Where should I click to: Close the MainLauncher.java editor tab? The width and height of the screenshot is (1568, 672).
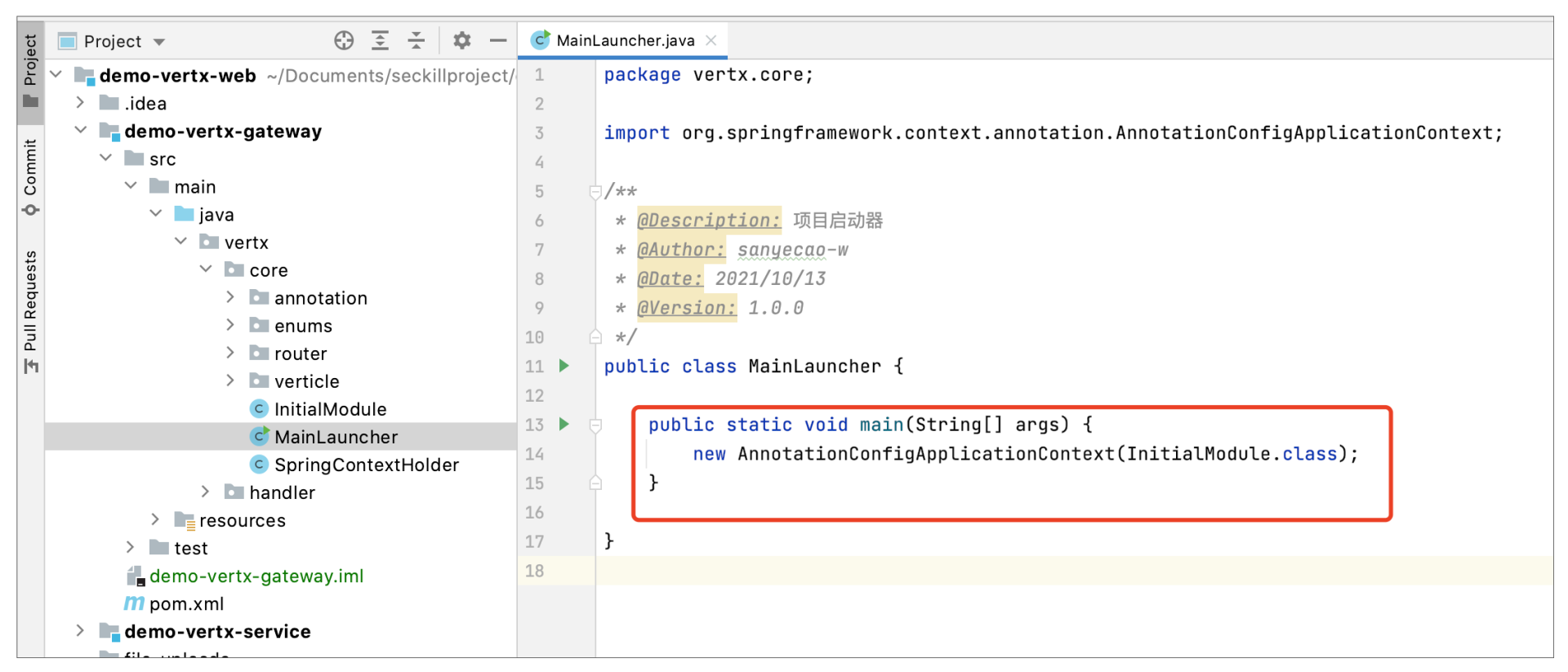coord(711,40)
